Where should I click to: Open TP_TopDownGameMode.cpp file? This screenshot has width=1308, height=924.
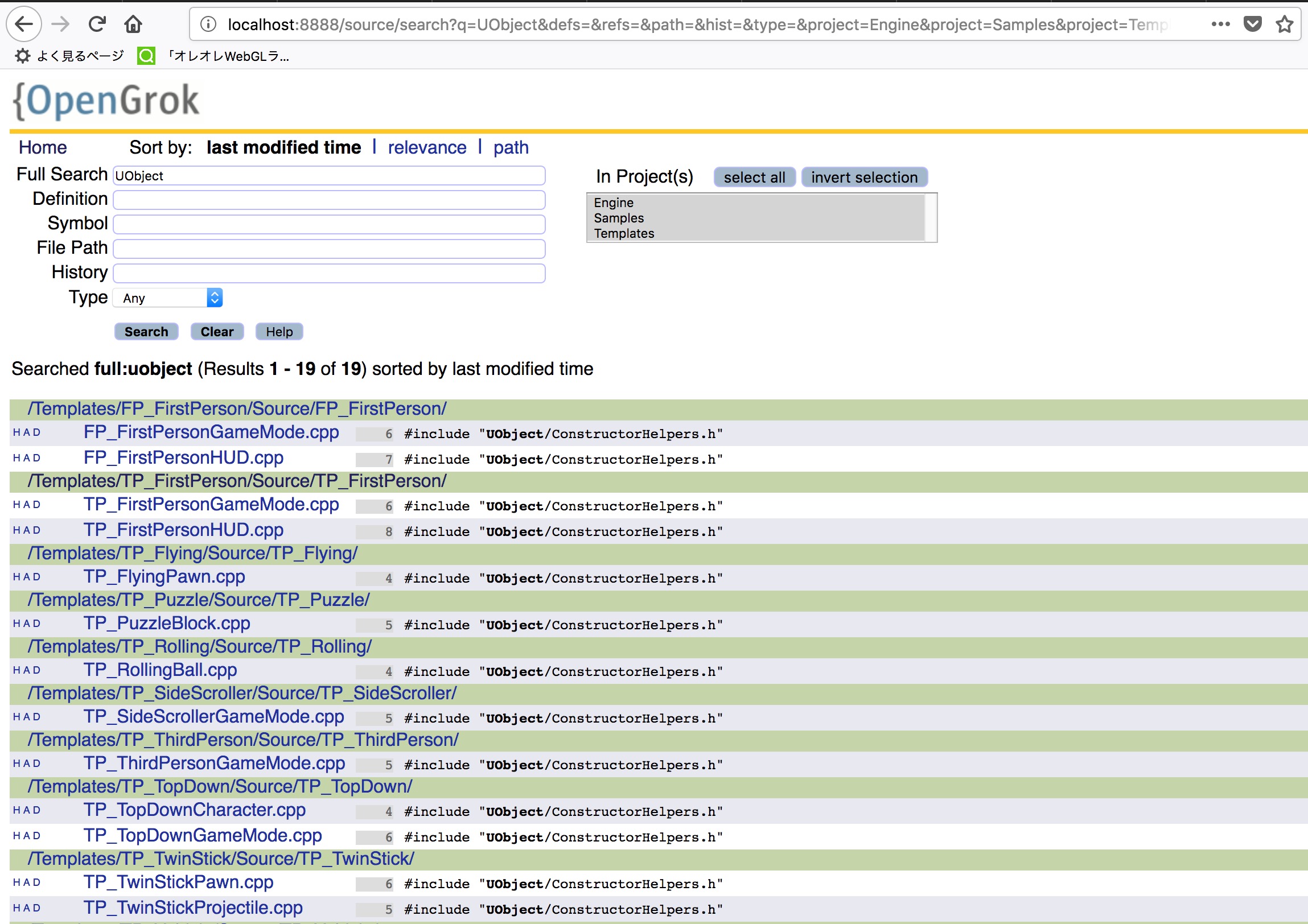[x=203, y=836]
